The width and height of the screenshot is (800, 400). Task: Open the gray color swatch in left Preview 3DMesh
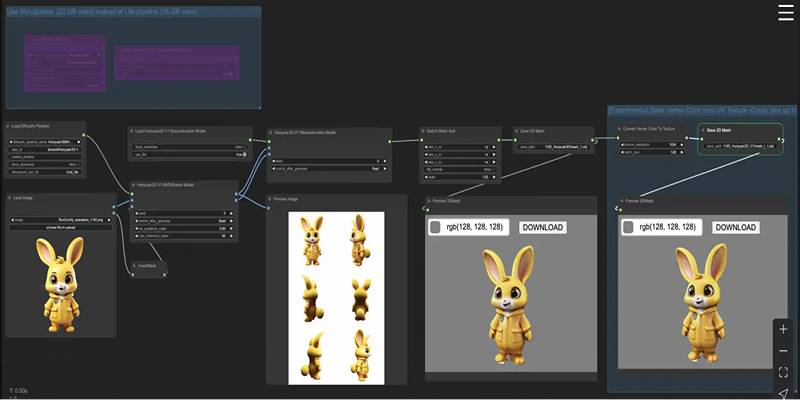pos(435,228)
